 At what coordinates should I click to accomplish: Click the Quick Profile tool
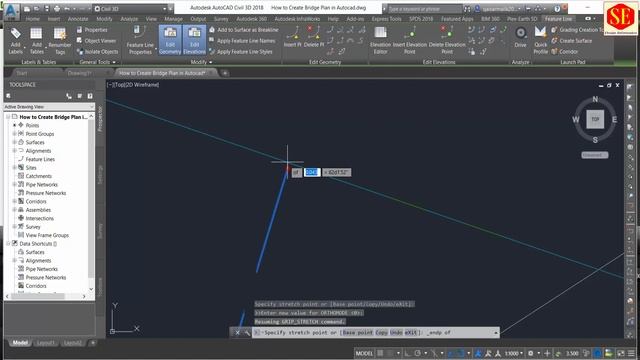540,40
